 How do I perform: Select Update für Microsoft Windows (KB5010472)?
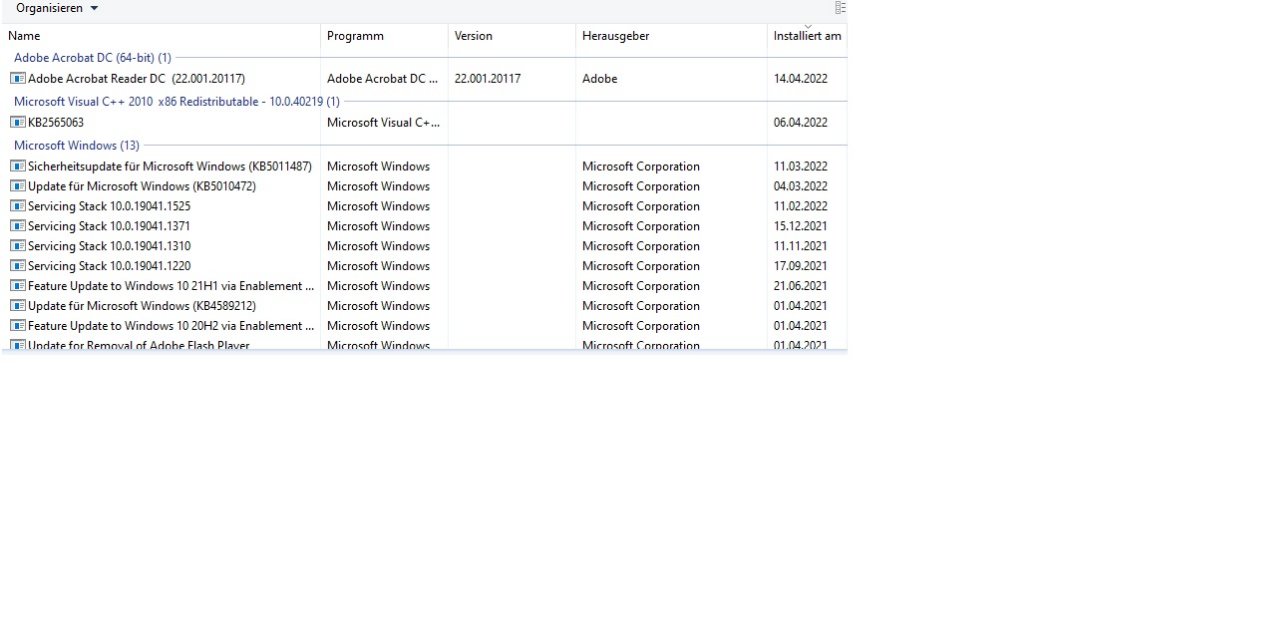pyautogui.click(x=142, y=186)
